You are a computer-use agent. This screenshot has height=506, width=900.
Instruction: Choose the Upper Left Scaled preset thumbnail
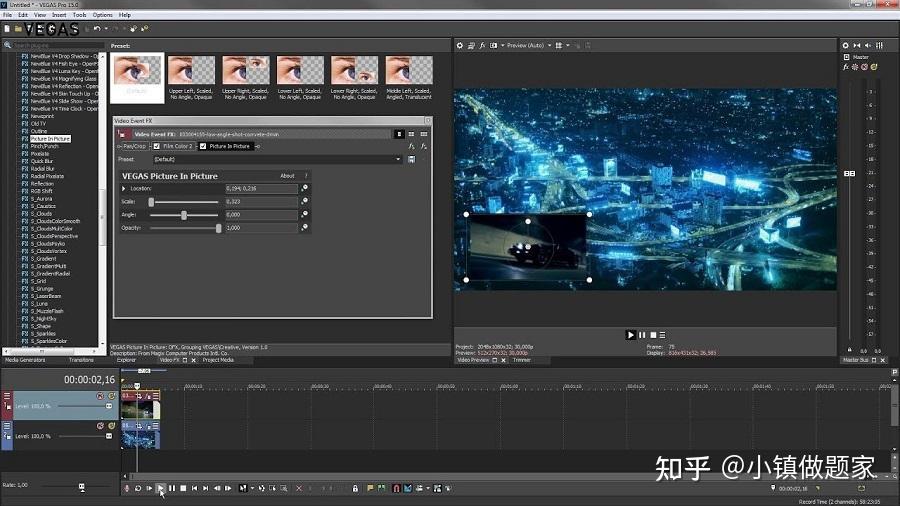point(191,77)
